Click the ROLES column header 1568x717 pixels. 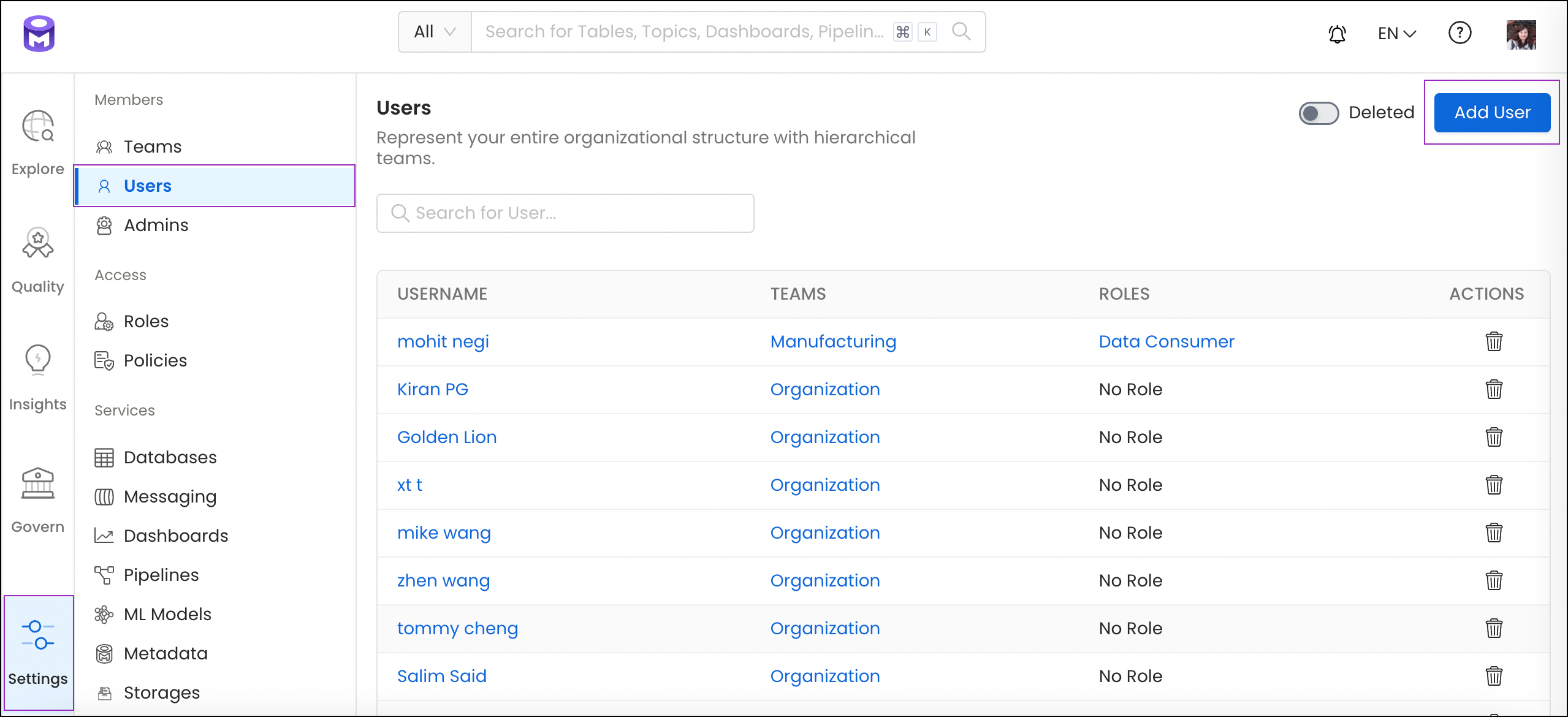(1124, 294)
